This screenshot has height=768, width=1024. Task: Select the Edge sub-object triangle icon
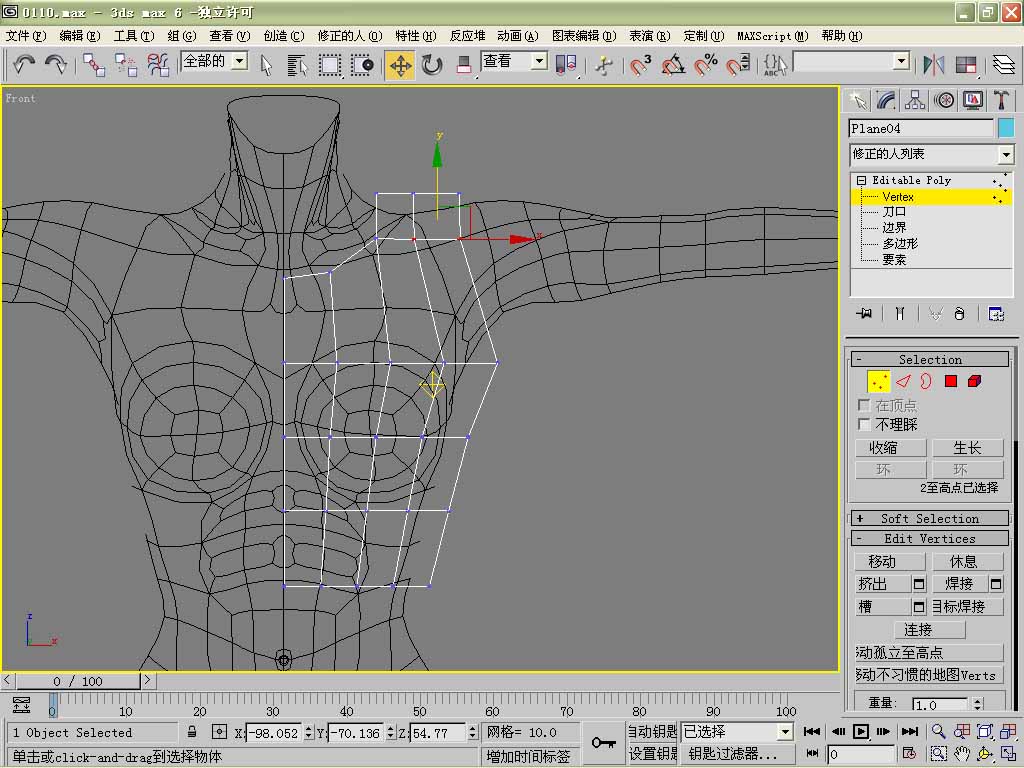(x=903, y=381)
